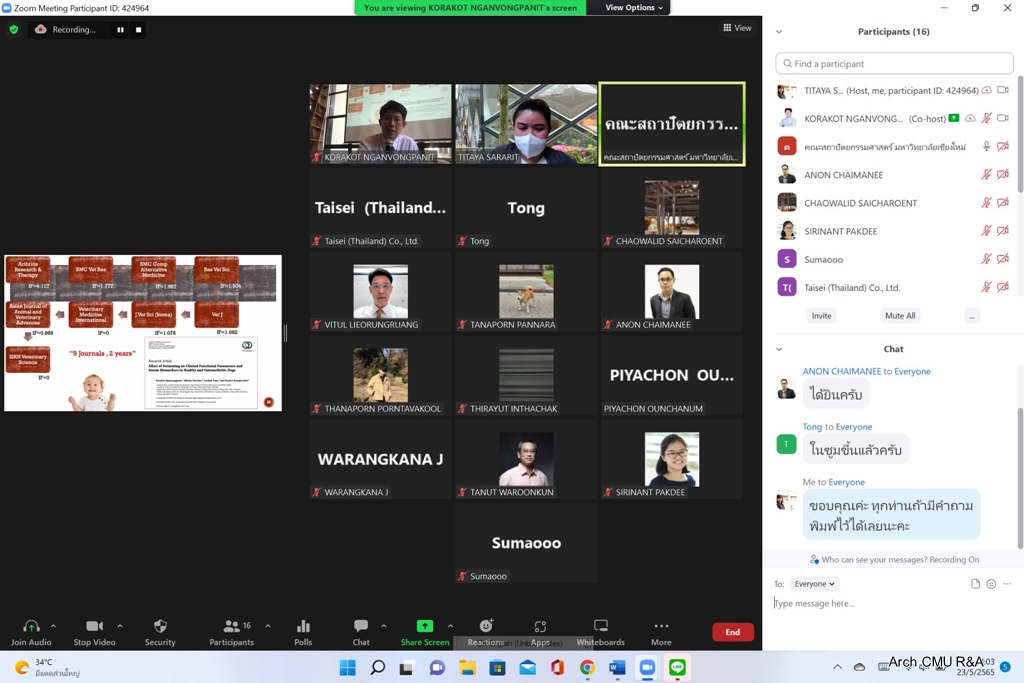Expand audio options arrow beside Join Audio
1024x683 pixels.
(x=54, y=626)
